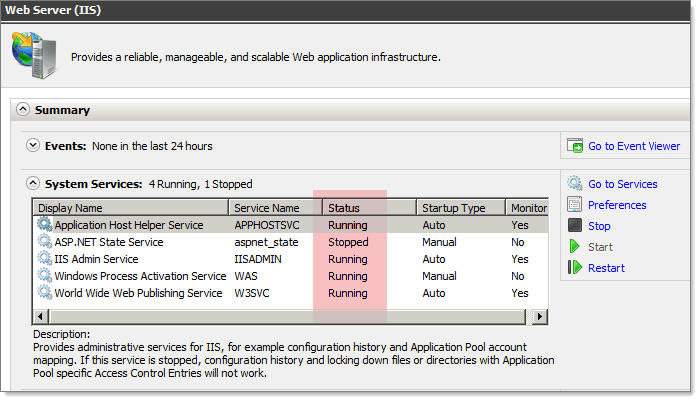Screen dimensions: 699x400
Task: Click the Preferences list icon
Action: [x=575, y=204]
